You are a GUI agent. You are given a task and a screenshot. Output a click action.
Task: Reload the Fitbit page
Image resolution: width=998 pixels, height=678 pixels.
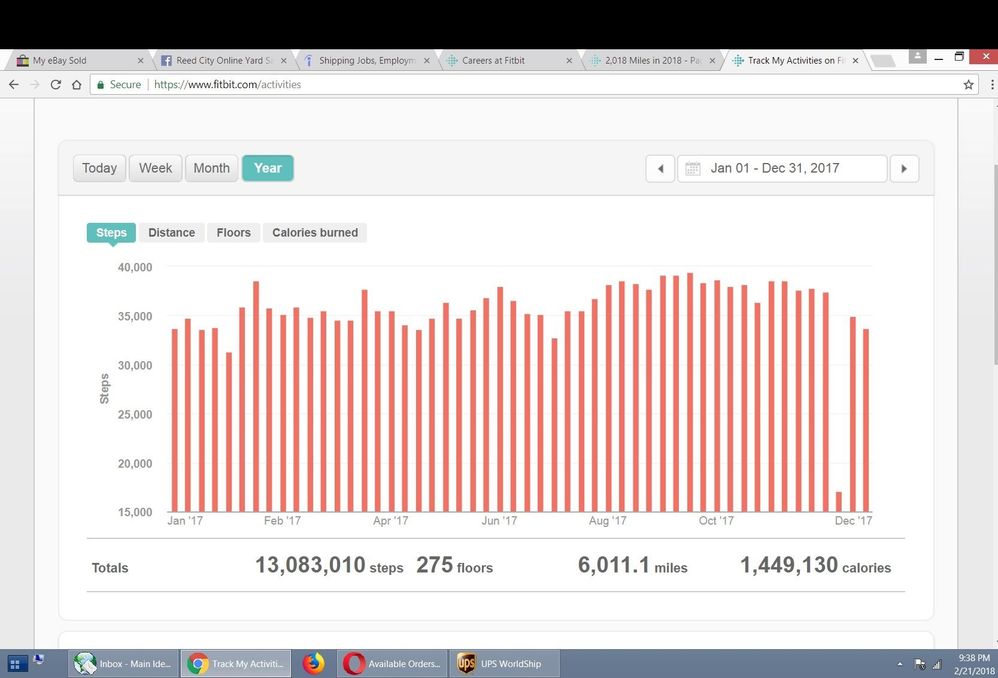click(x=56, y=85)
